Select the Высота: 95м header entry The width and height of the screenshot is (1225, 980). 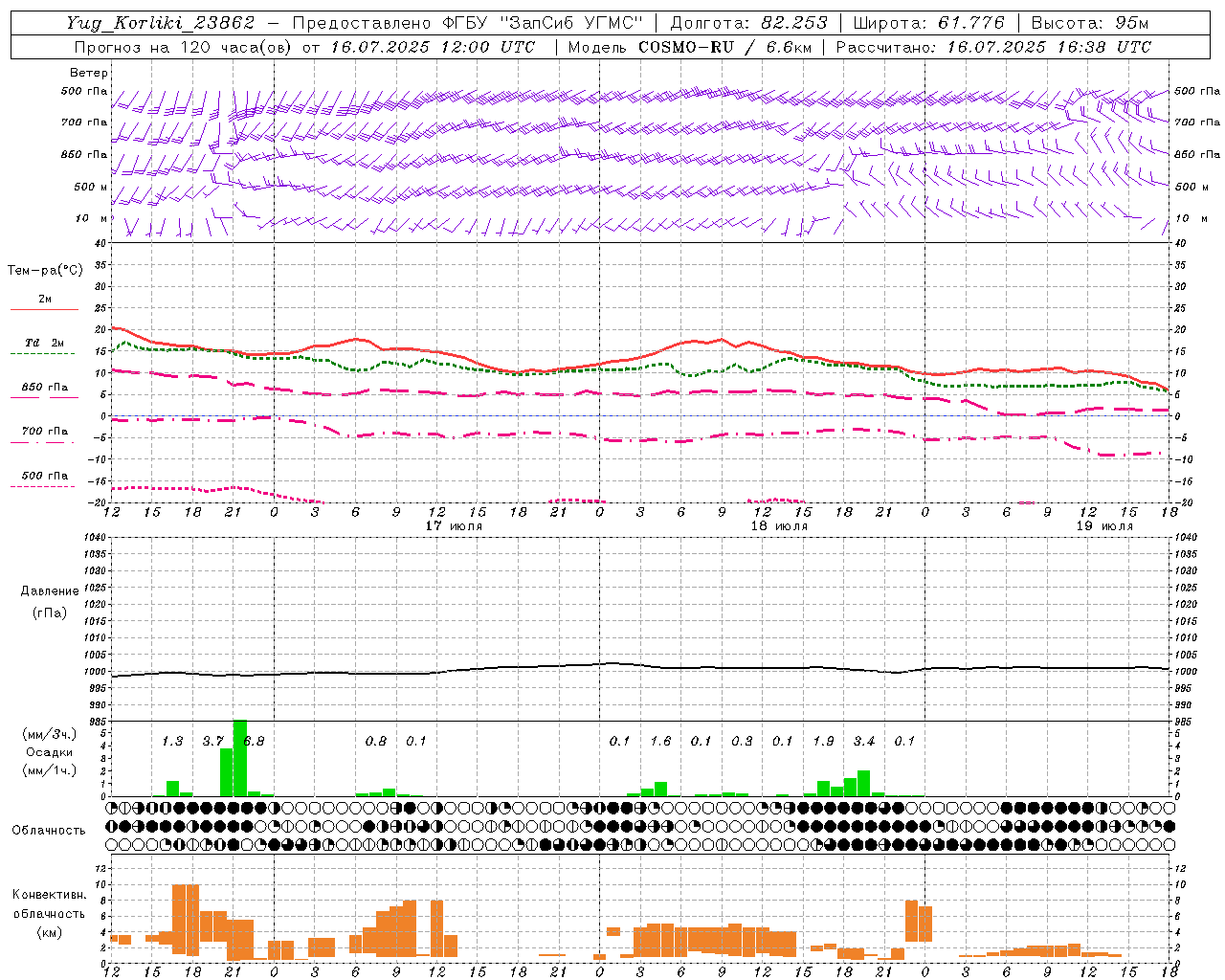coord(1088,23)
